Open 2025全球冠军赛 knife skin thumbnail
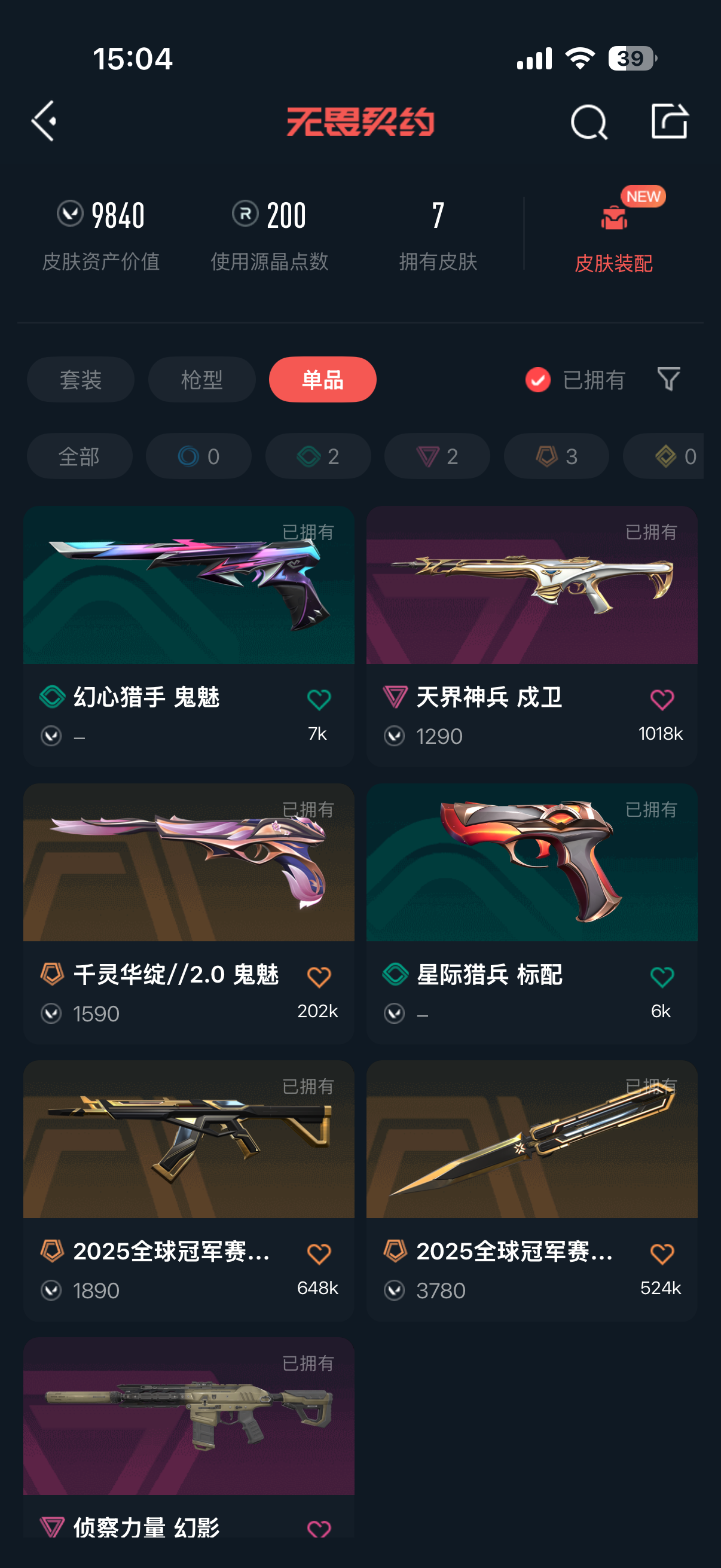The height and width of the screenshot is (1568, 721). [x=531, y=1139]
